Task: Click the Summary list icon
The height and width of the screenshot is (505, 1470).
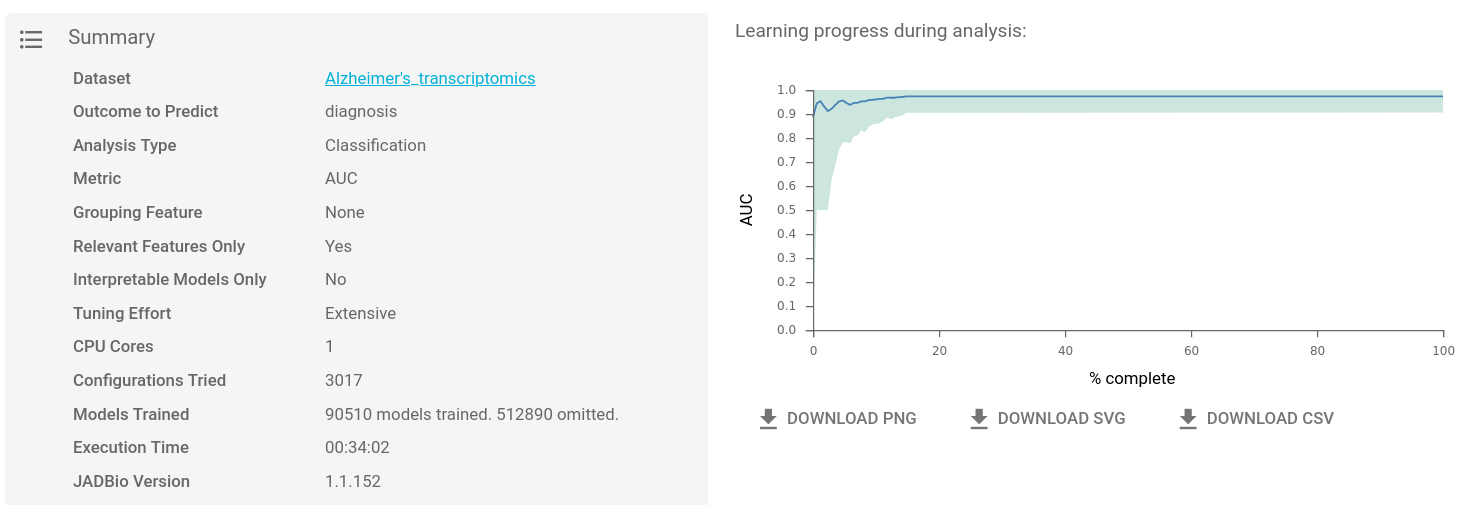Action: (31, 39)
